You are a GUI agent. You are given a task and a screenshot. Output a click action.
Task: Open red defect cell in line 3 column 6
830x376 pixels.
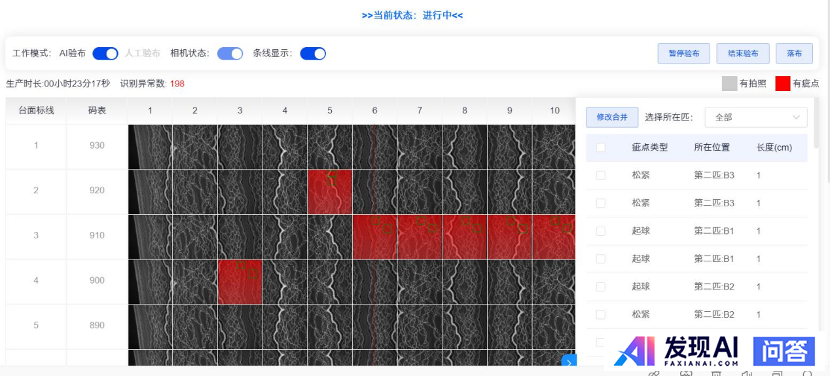tap(375, 237)
